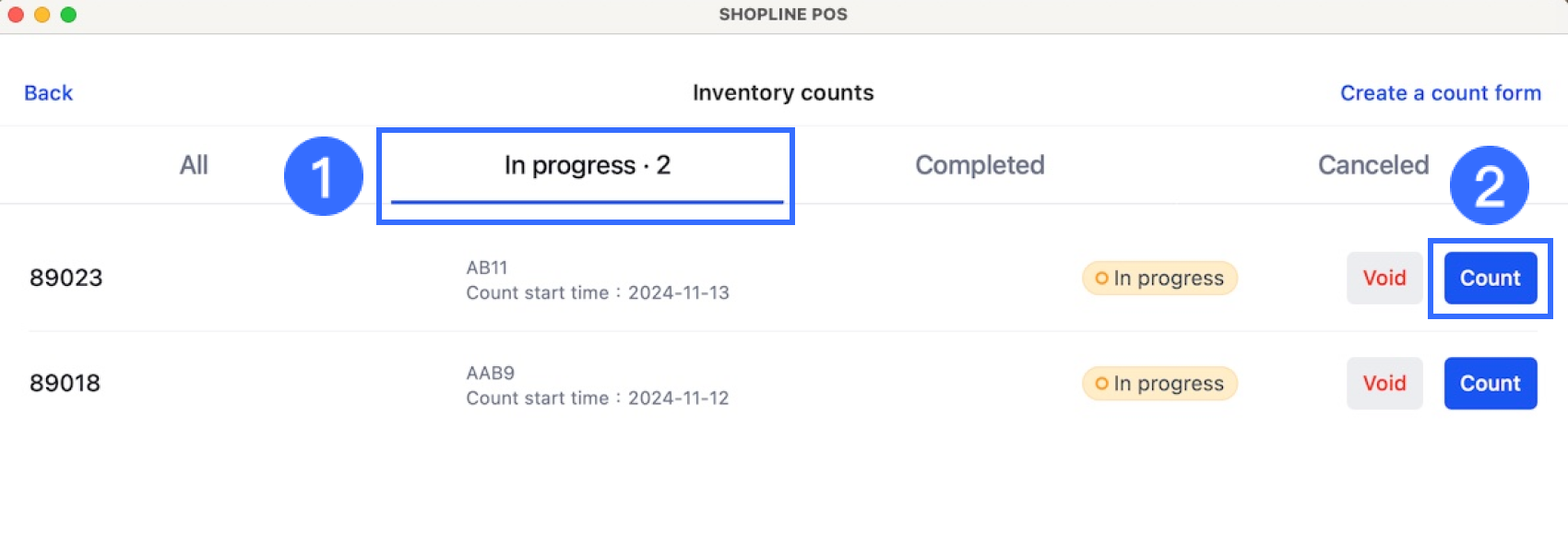Image resolution: width=1568 pixels, height=547 pixels.
Task: Open the Completed tab
Action: [x=980, y=165]
